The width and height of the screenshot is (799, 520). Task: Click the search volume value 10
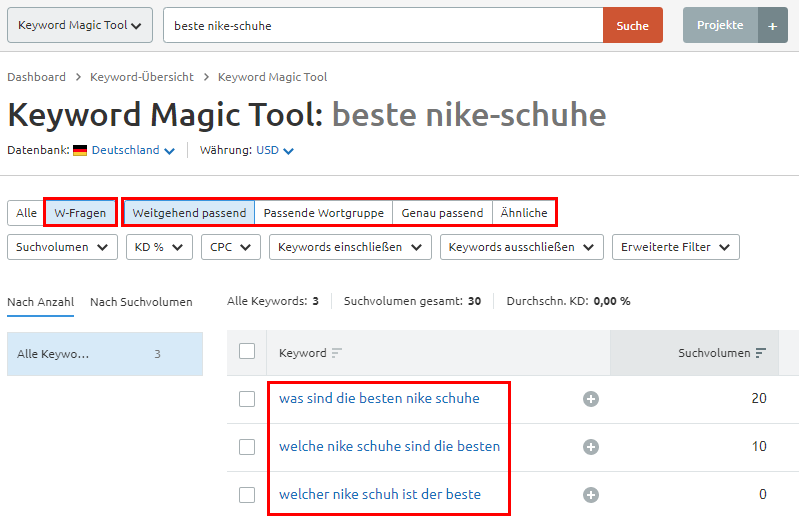click(759, 446)
